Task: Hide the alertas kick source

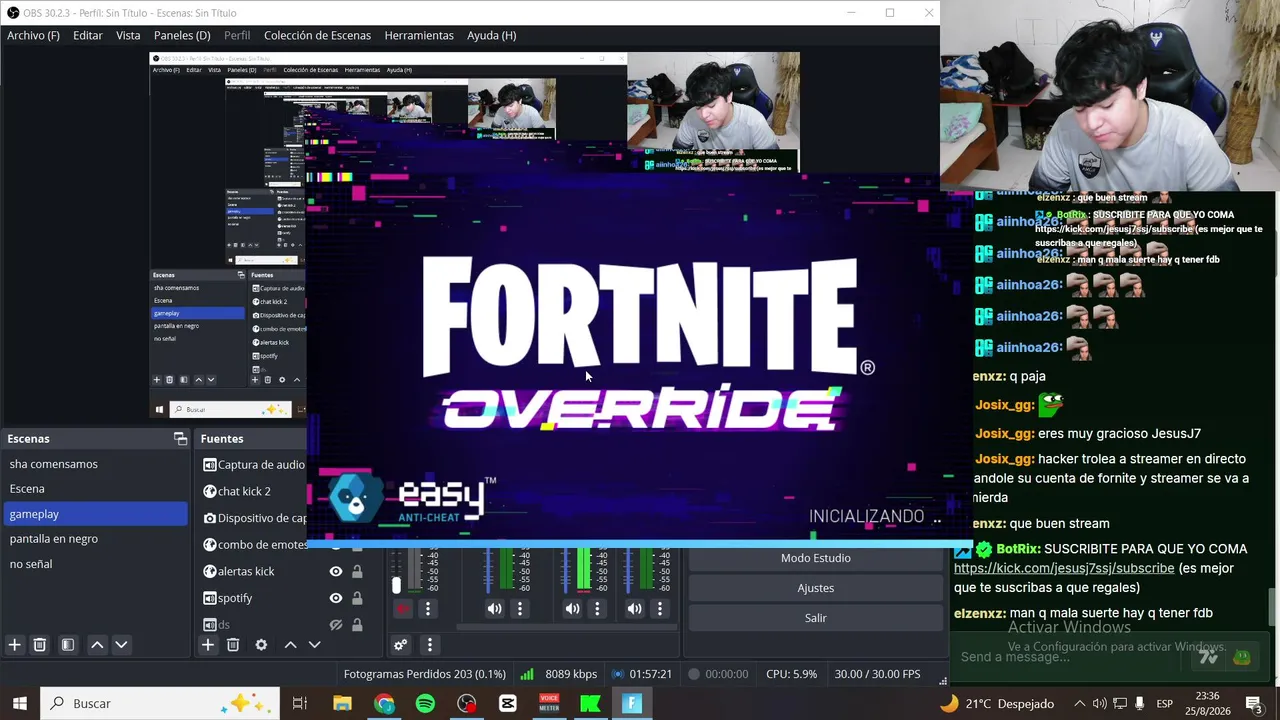Action: pos(336,571)
